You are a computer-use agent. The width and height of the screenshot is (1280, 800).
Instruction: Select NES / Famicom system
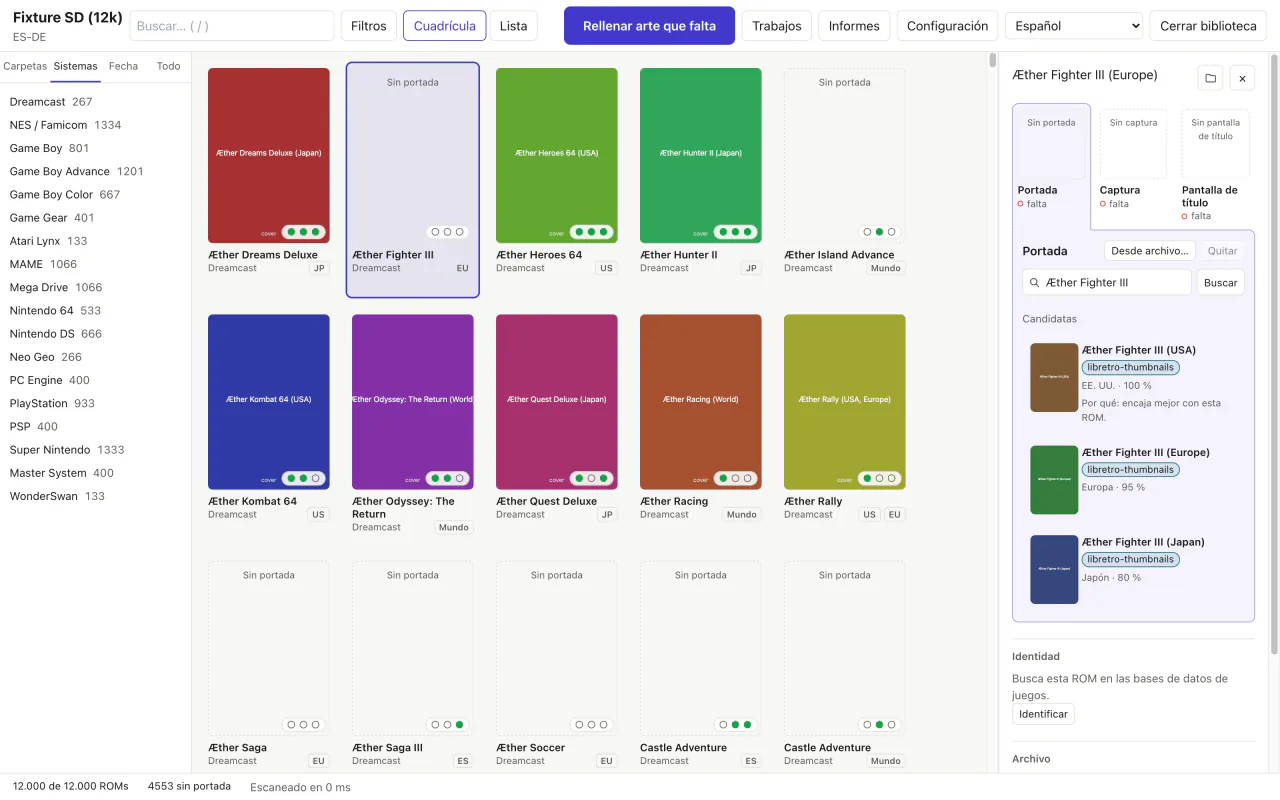(x=95, y=125)
